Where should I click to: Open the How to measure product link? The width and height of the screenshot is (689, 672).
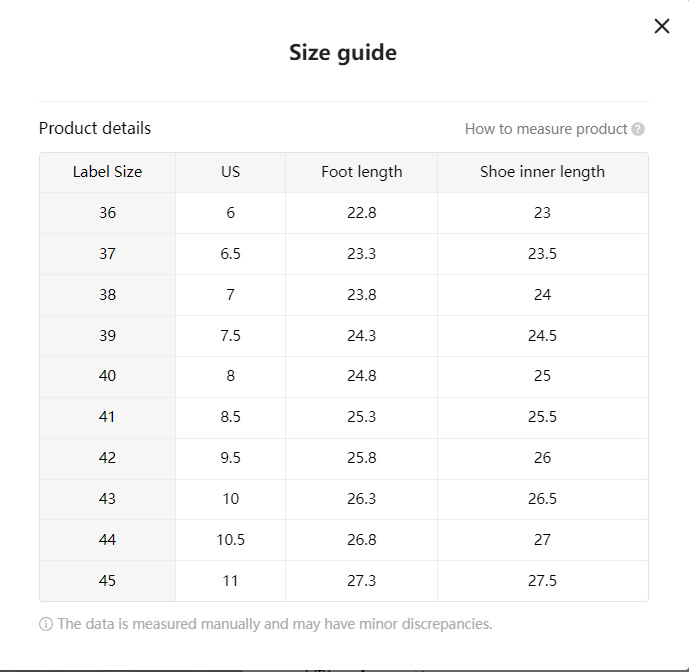pos(546,129)
